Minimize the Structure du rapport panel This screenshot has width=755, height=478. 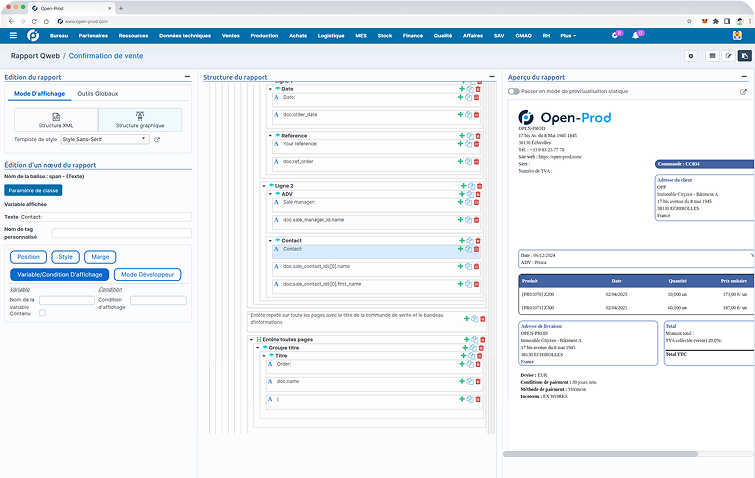(x=492, y=77)
